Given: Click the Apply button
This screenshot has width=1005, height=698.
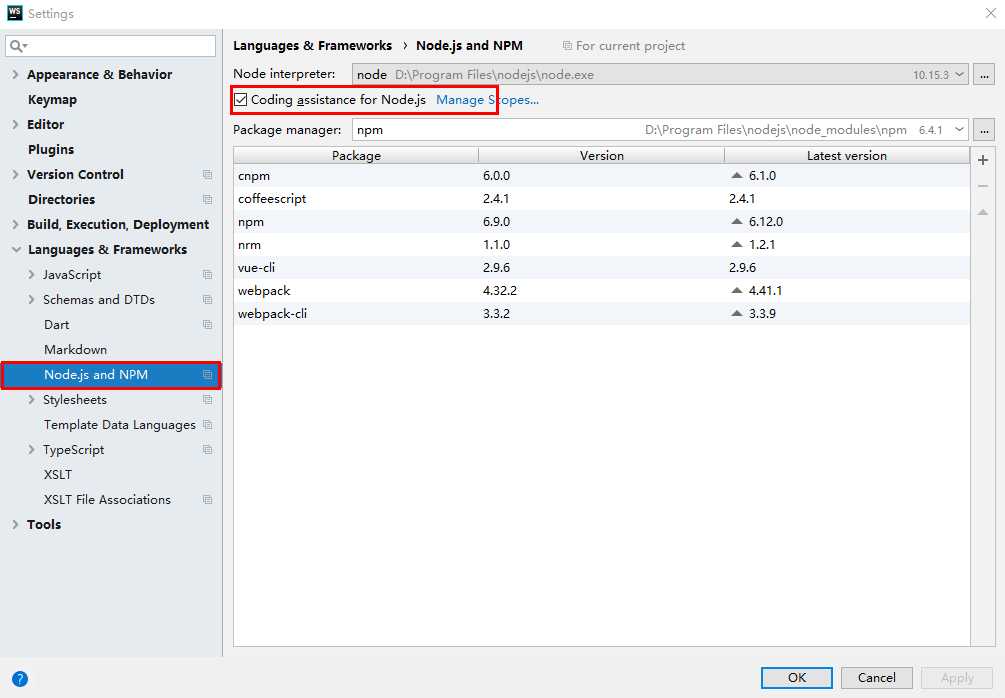Looking at the screenshot, I should pyautogui.click(x=957, y=677).
